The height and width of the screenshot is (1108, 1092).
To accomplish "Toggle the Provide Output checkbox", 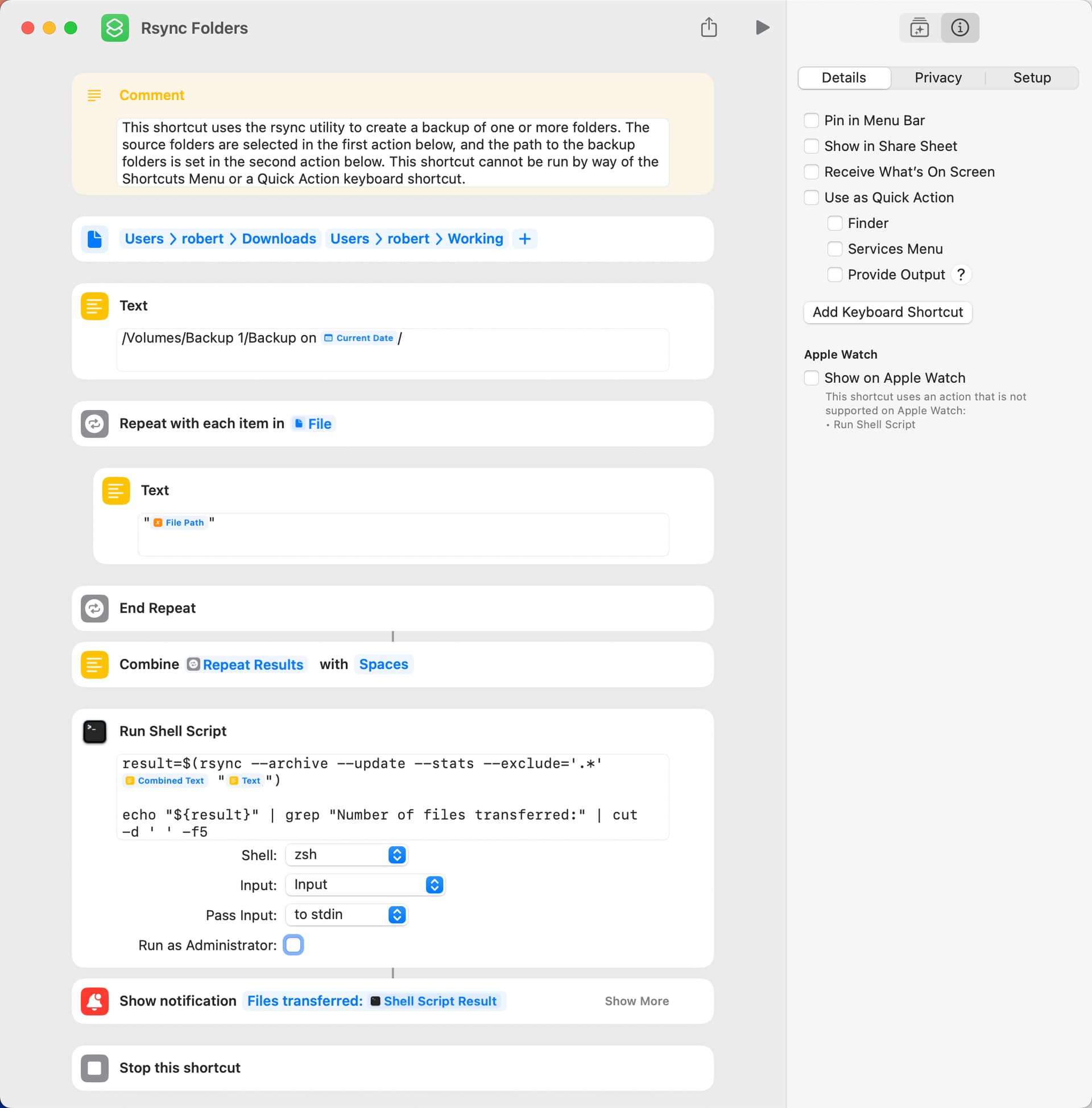I will click(x=835, y=275).
